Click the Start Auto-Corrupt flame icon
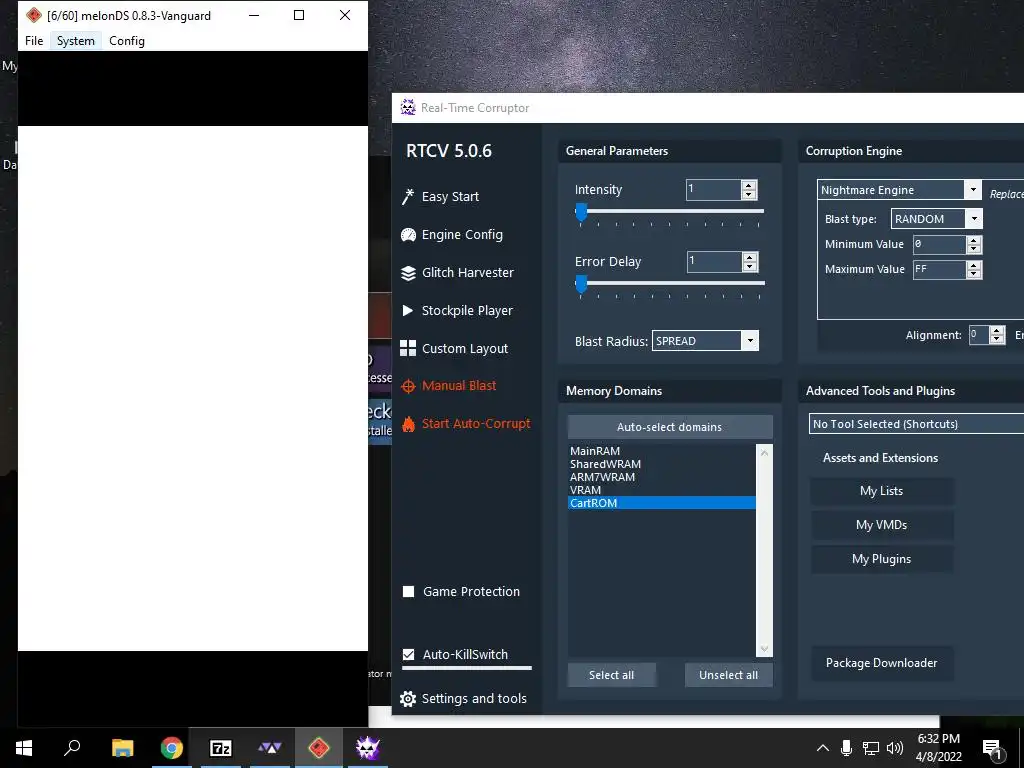Image resolution: width=1024 pixels, height=768 pixels. [x=408, y=424]
